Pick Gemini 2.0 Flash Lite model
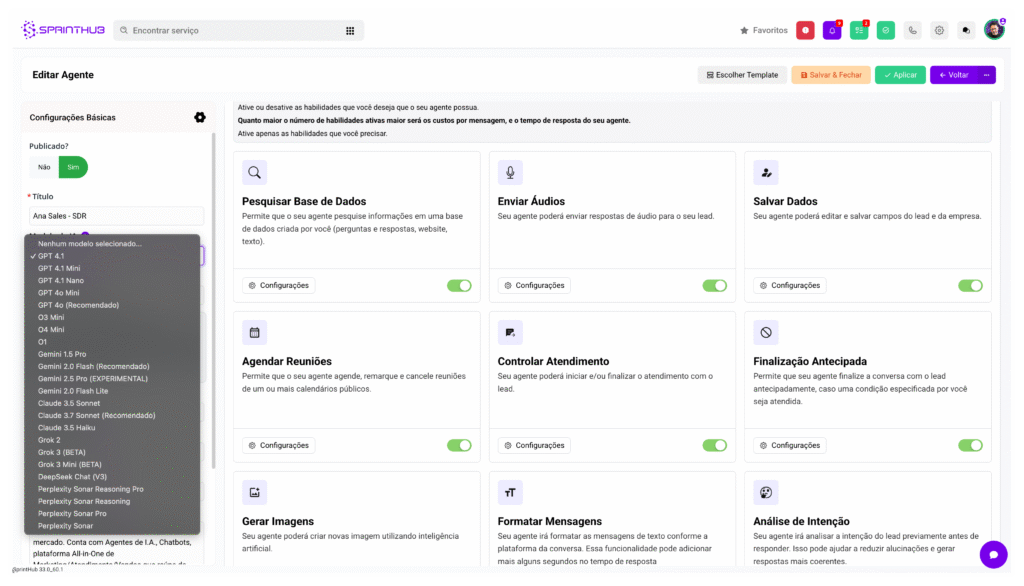Screen dimensions: 1024x586 (x=75, y=391)
